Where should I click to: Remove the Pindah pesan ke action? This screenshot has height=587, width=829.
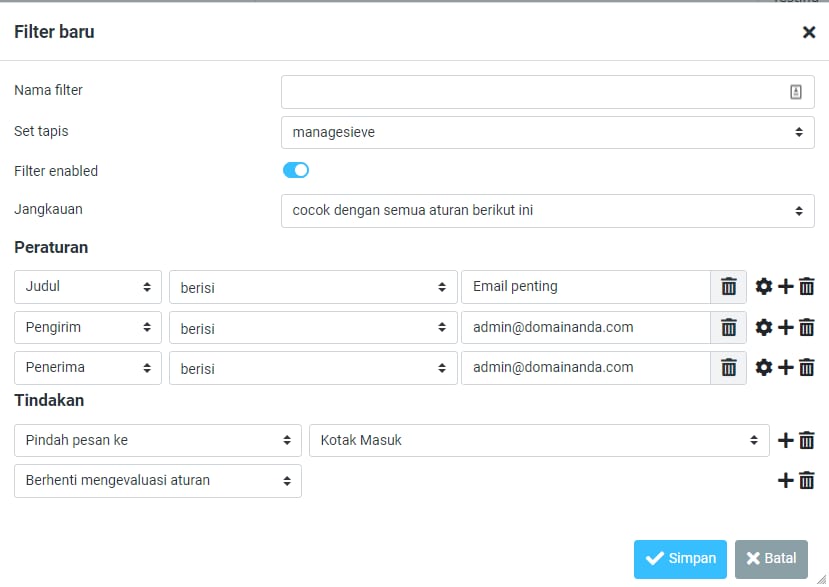click(807, 440)
